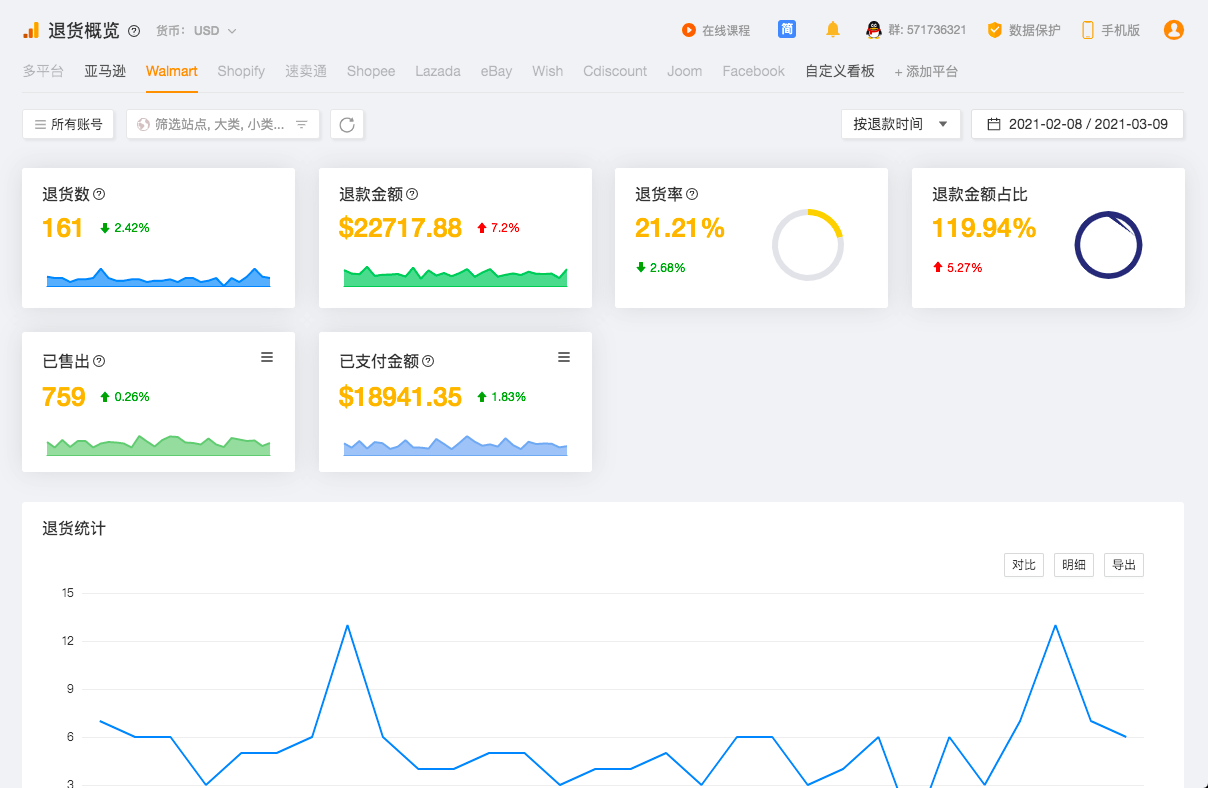Switch to the Shopify platform tab

pos(241,71)
